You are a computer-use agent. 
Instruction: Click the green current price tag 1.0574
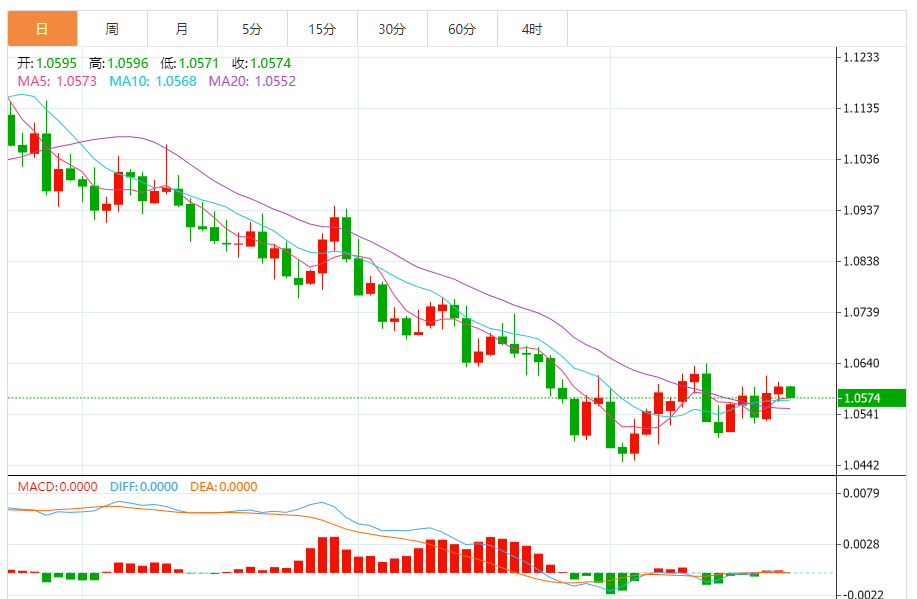pyautogui.click(x=872, y=398)
